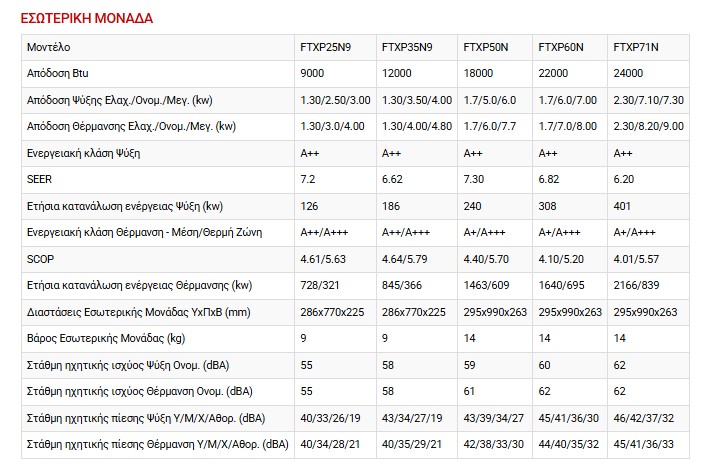Click the SCOP row label
This screenshot has width=724, height=470.
click(x=42, y=258)
